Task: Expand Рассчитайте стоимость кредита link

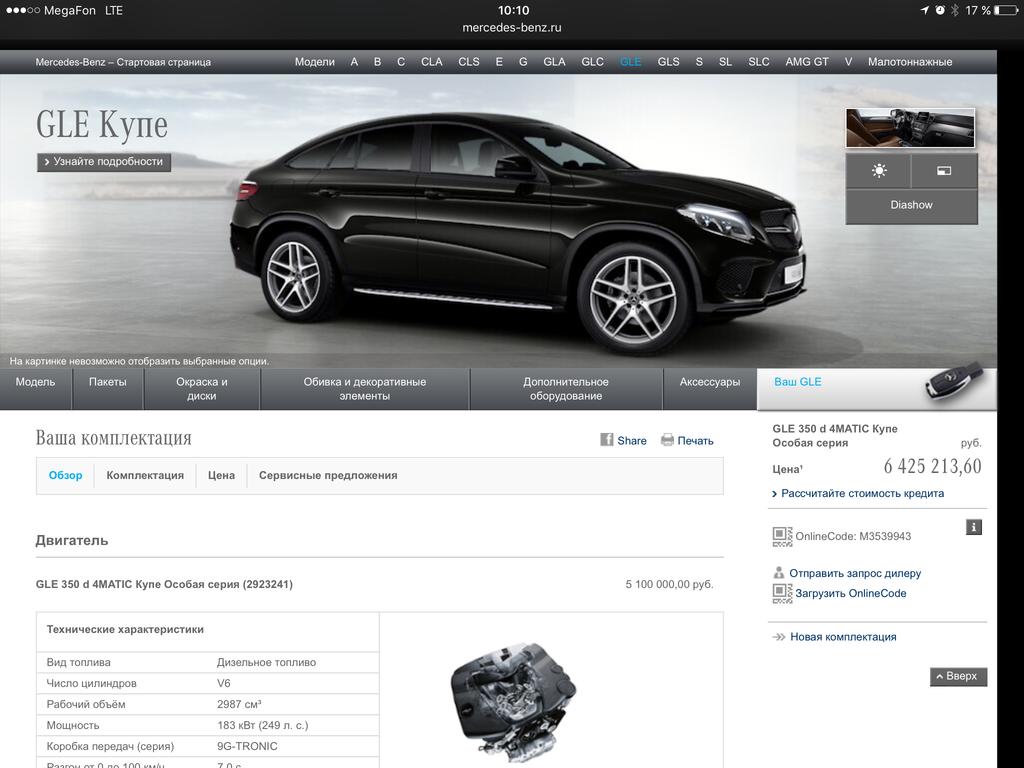Action: tap(861, 493)
